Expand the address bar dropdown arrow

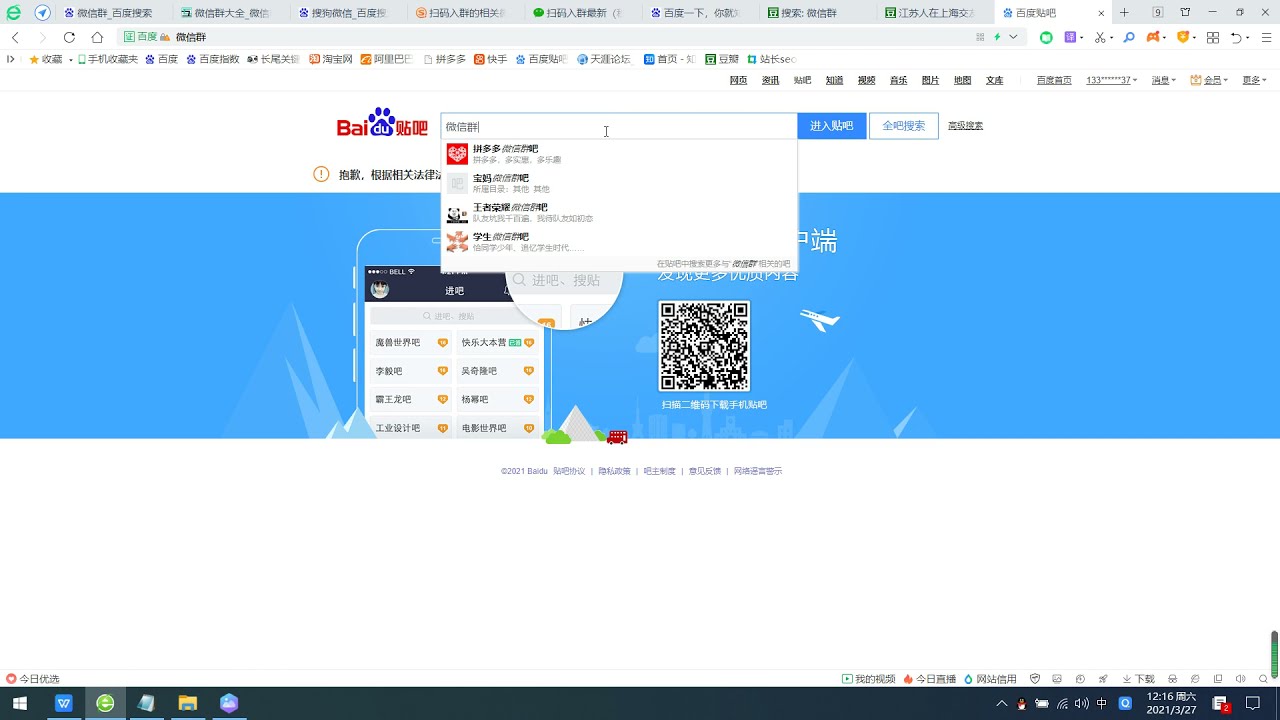(x=1013, y=37)
